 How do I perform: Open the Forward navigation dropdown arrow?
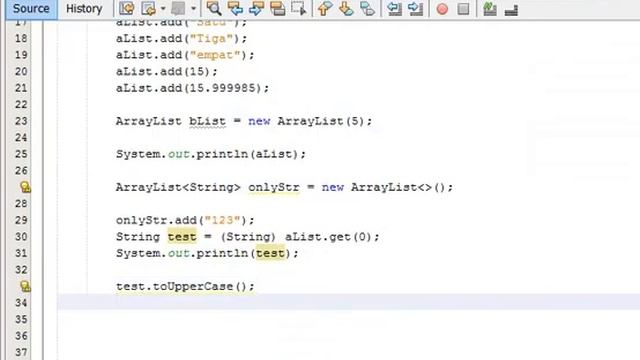click(193, 9)
